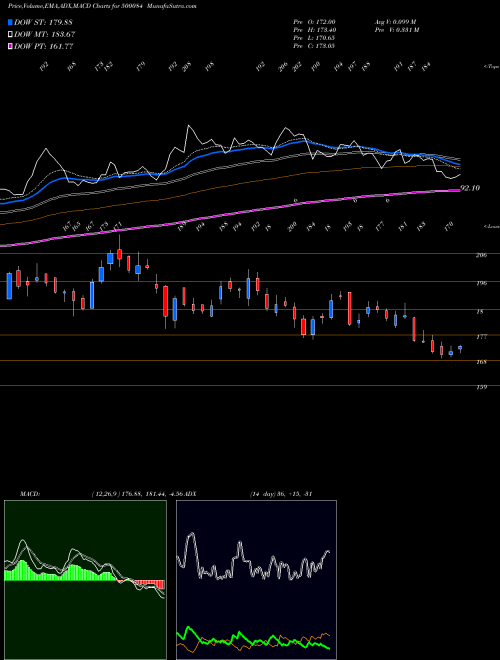Click the magenta DOW PT legend swatch
This screenshot has width=500, height=660.
click(11, 47)
